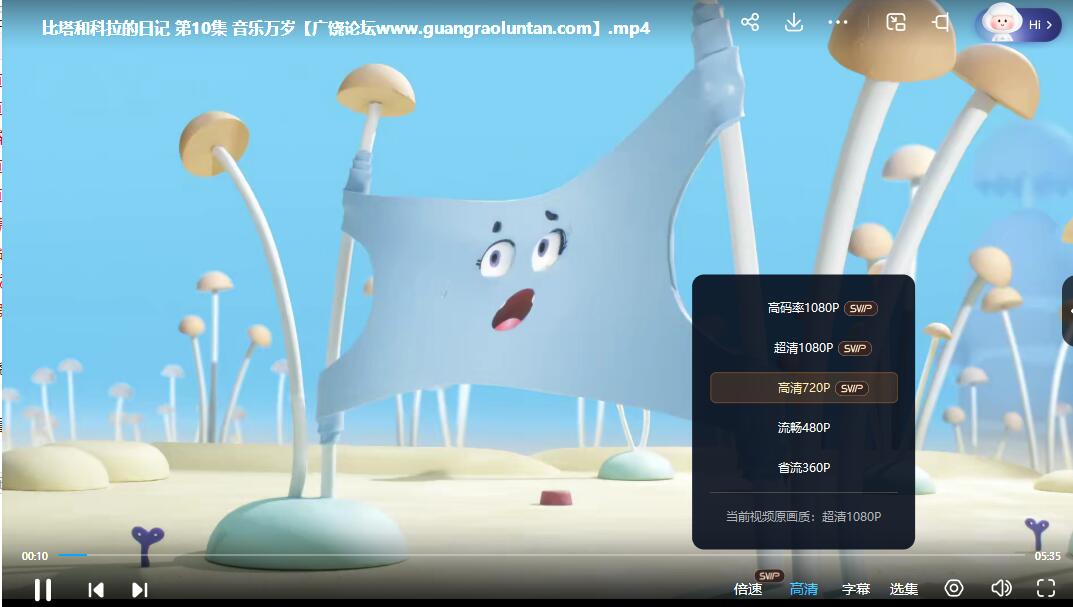Click the SVIP badge next to 超清1080P
This screenshot has width=1073, height=607.
[855, 348]
